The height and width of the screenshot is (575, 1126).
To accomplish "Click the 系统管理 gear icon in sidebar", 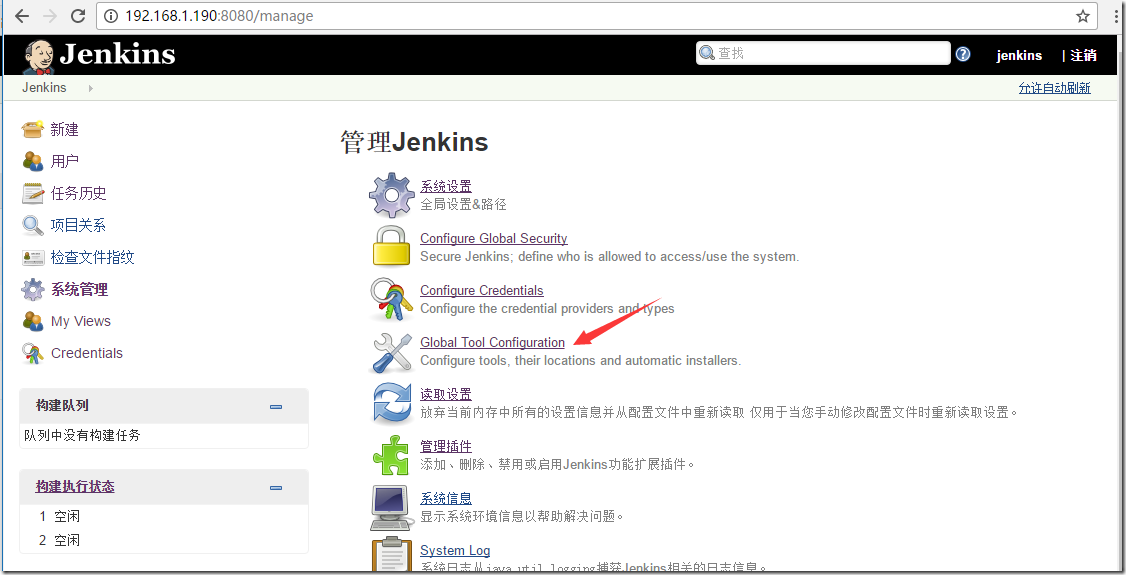I will point(32,289).
